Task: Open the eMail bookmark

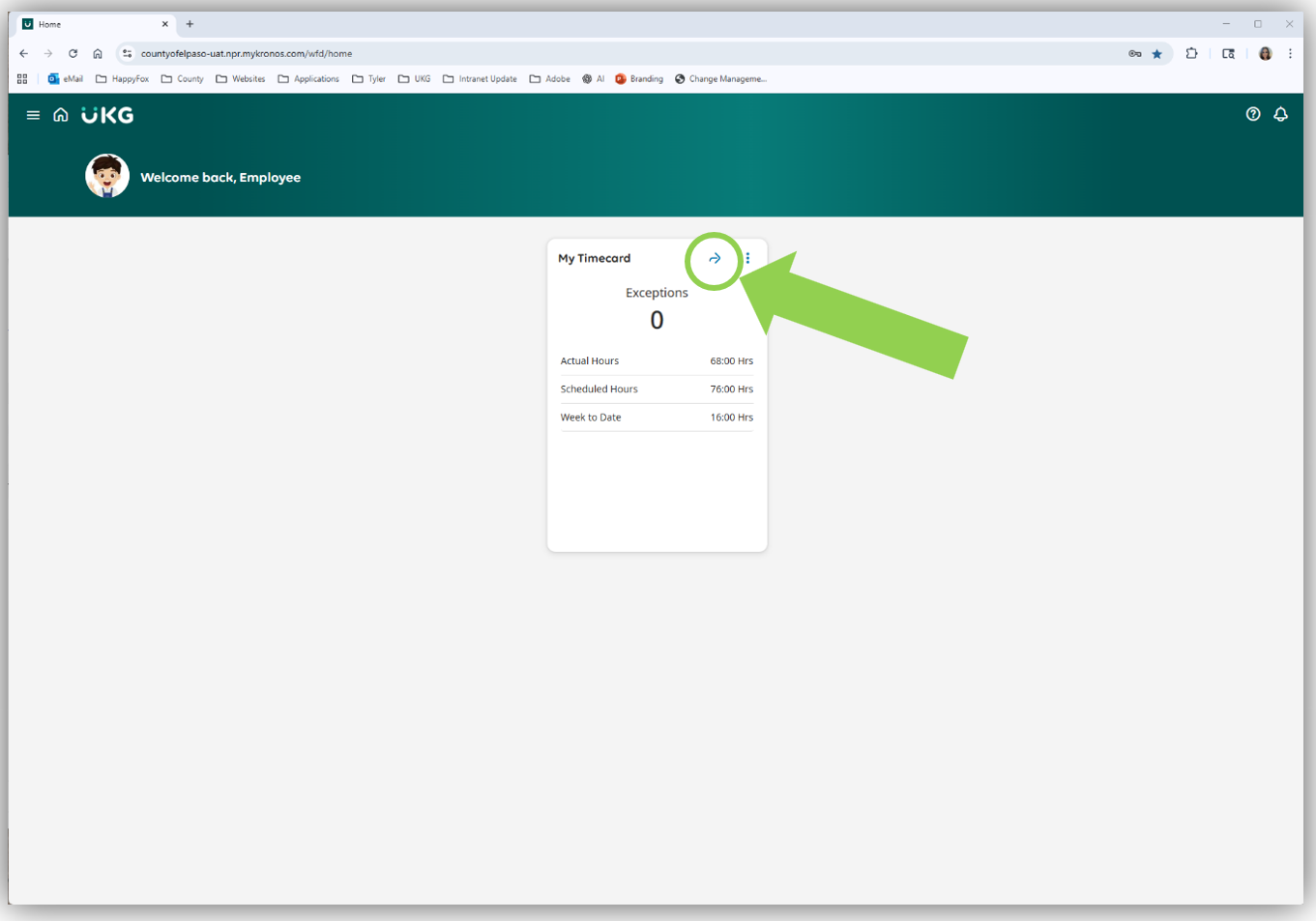Action: 66,79
